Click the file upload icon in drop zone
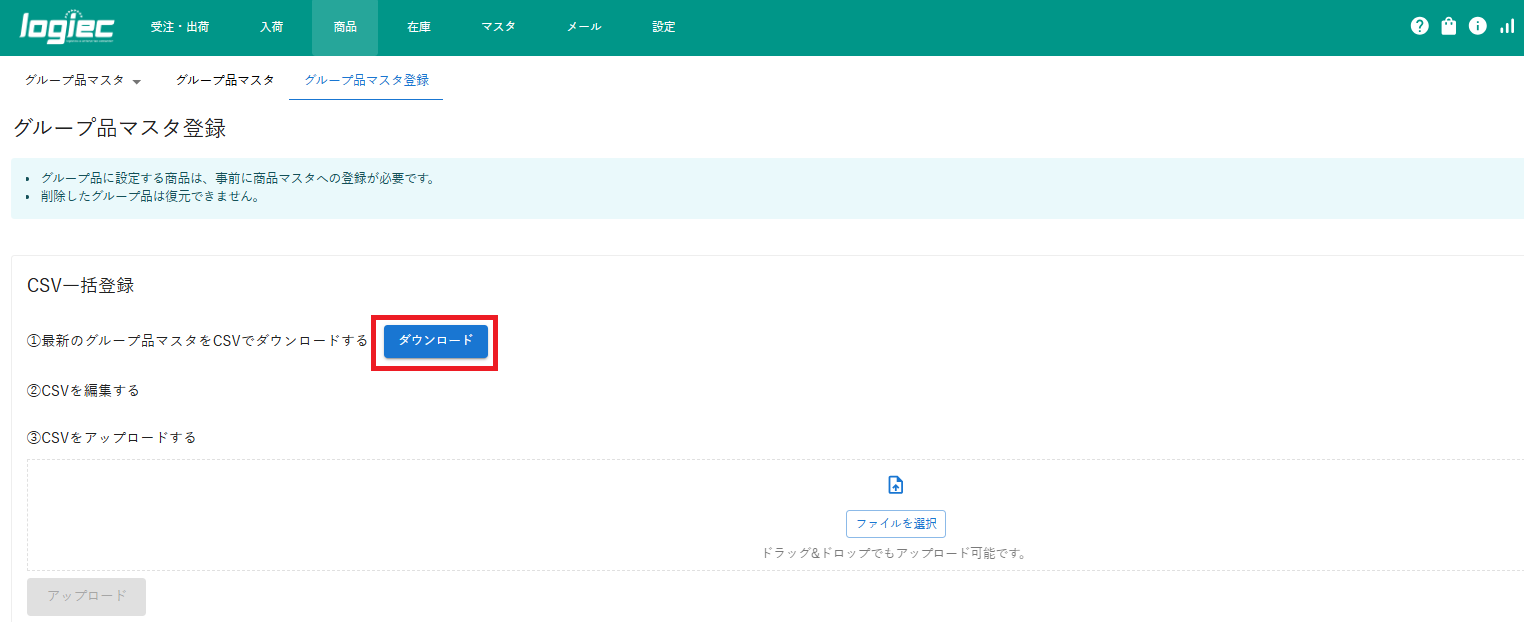 click(x=896, y=485)
